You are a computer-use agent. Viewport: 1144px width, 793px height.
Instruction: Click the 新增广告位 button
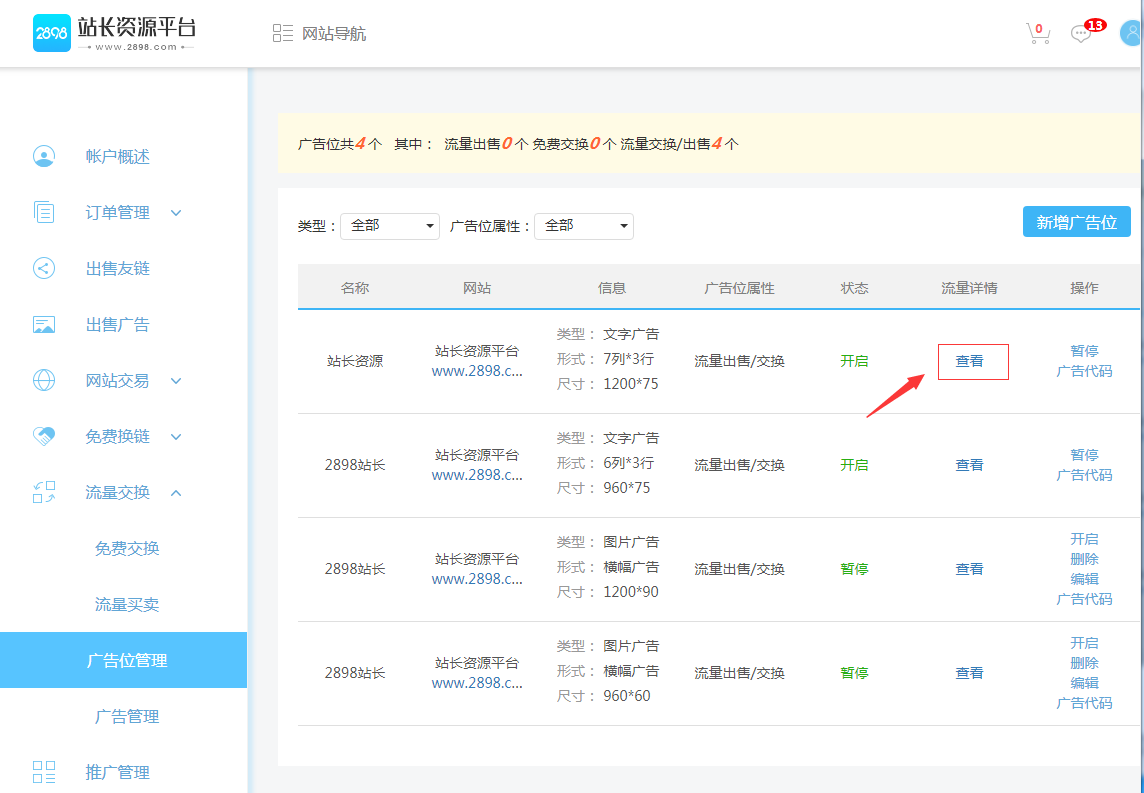1076,222
